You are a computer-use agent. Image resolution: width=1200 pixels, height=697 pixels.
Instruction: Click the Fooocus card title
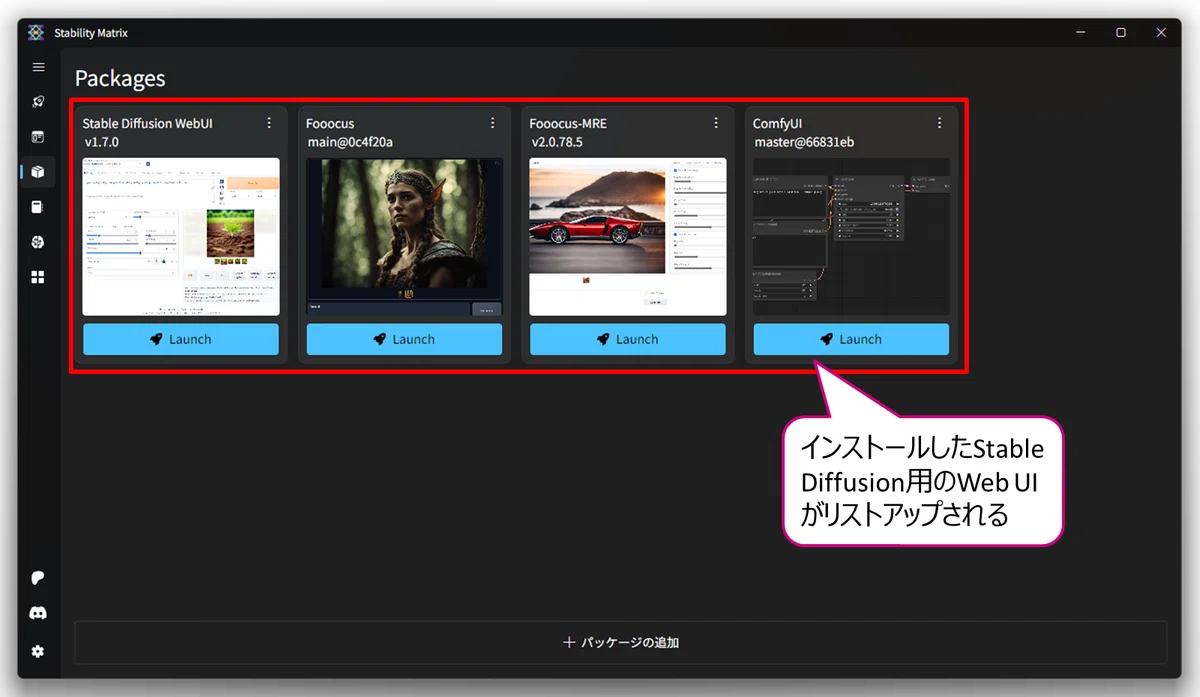coord(330,124)
